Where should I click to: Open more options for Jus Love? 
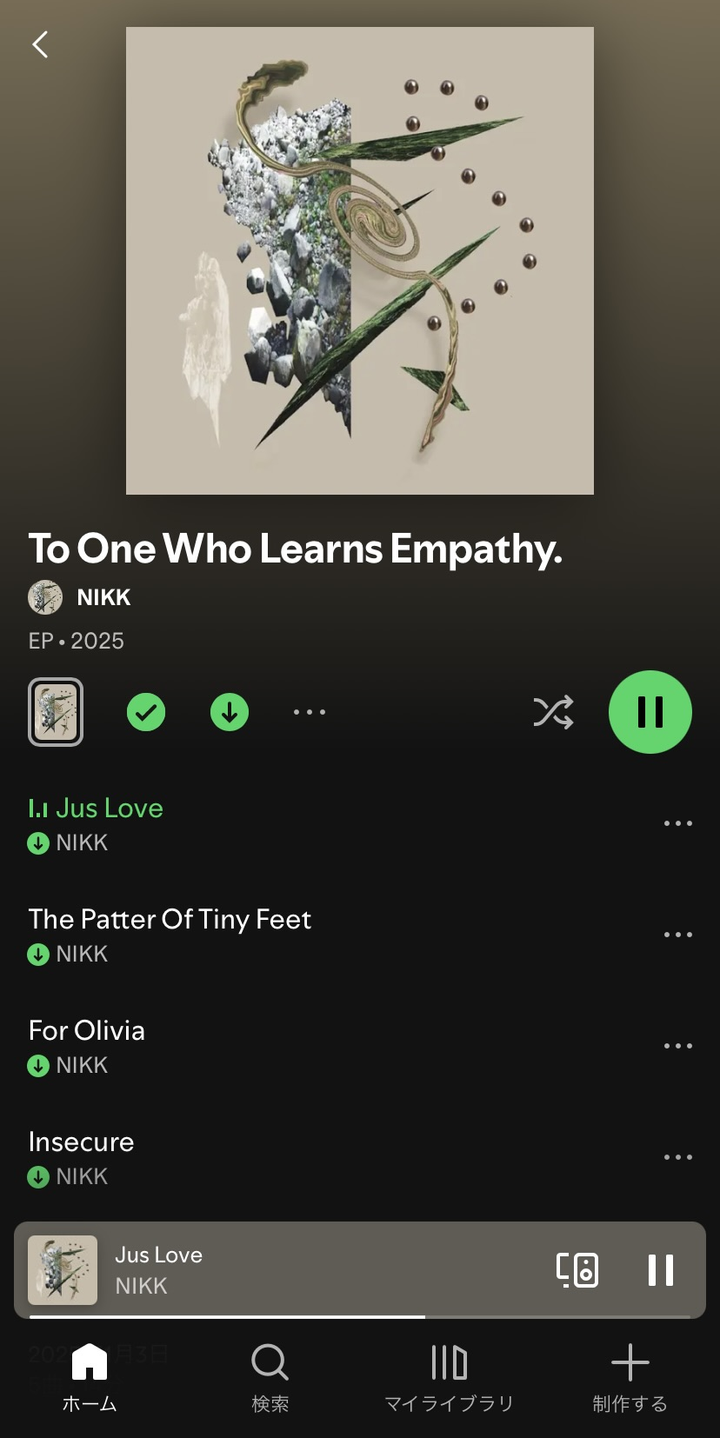tap(678, 824)
